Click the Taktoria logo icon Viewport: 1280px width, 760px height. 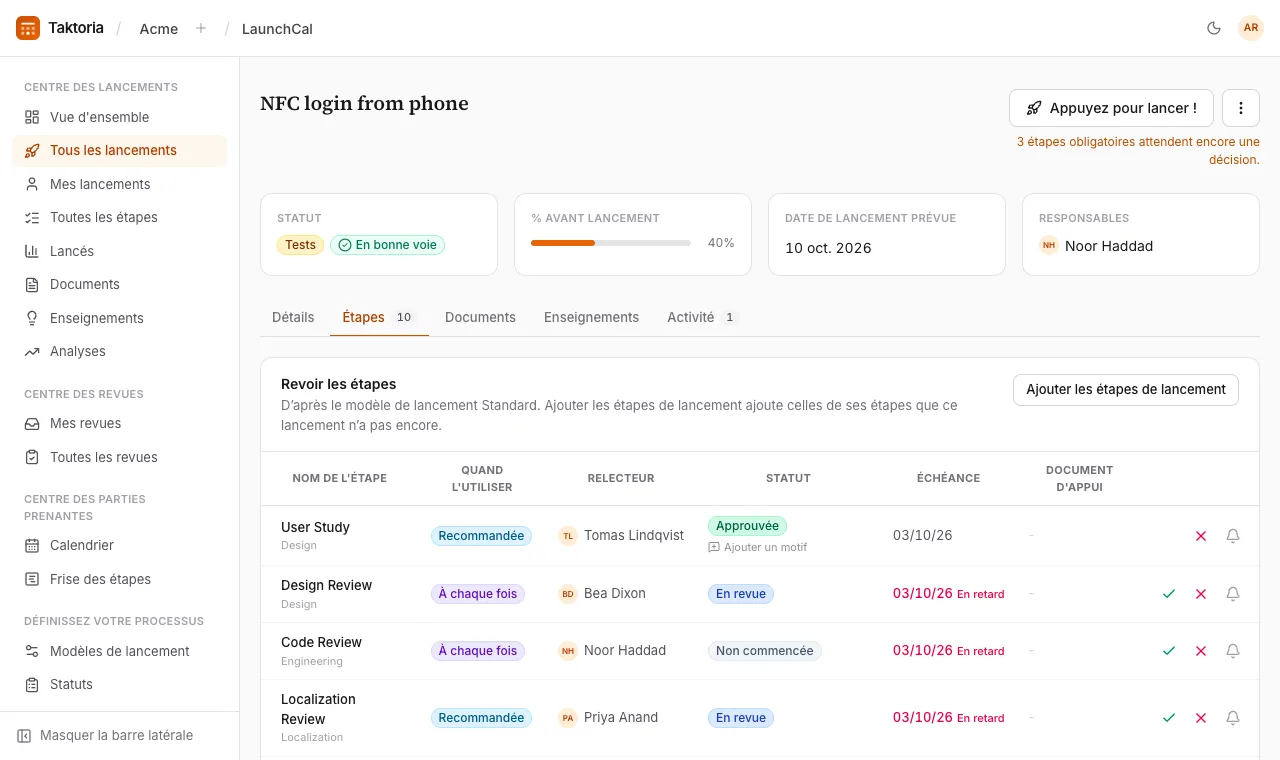tap(28, 28)
